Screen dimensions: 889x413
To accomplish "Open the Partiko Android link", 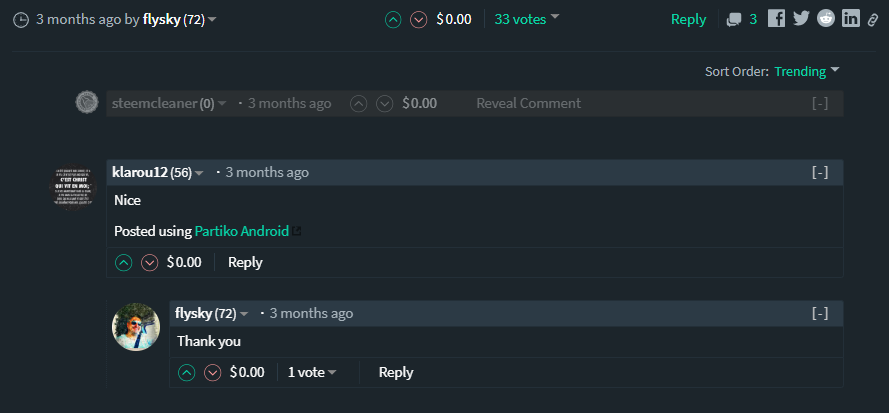I will pyautogui.click(x=242, y=231).
